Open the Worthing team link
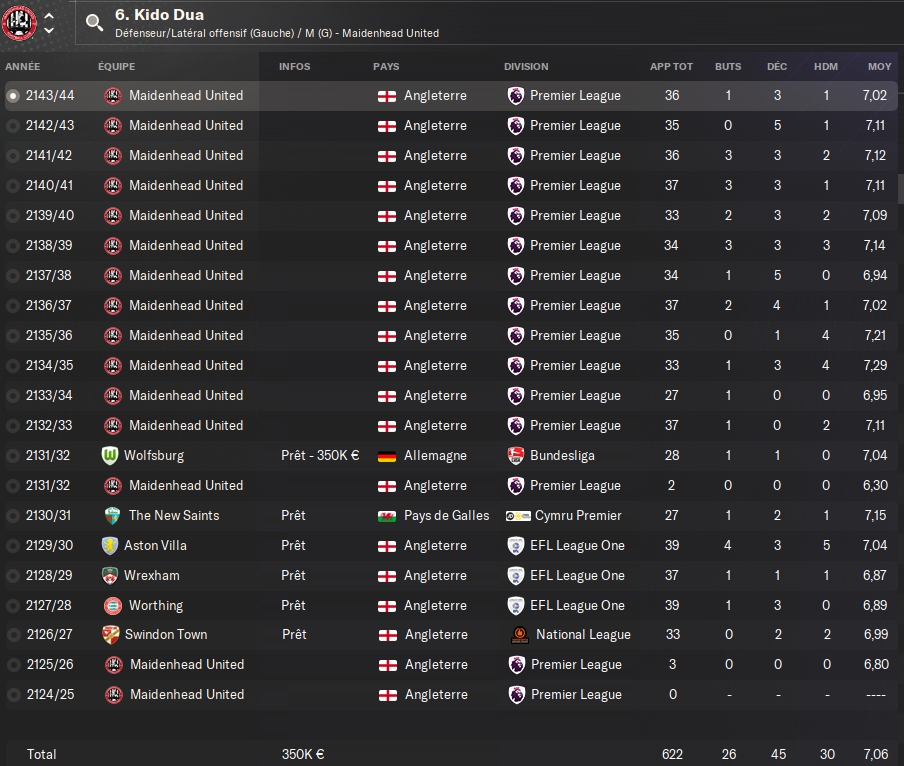The image size is (904, 766). [x=156, y=605]
